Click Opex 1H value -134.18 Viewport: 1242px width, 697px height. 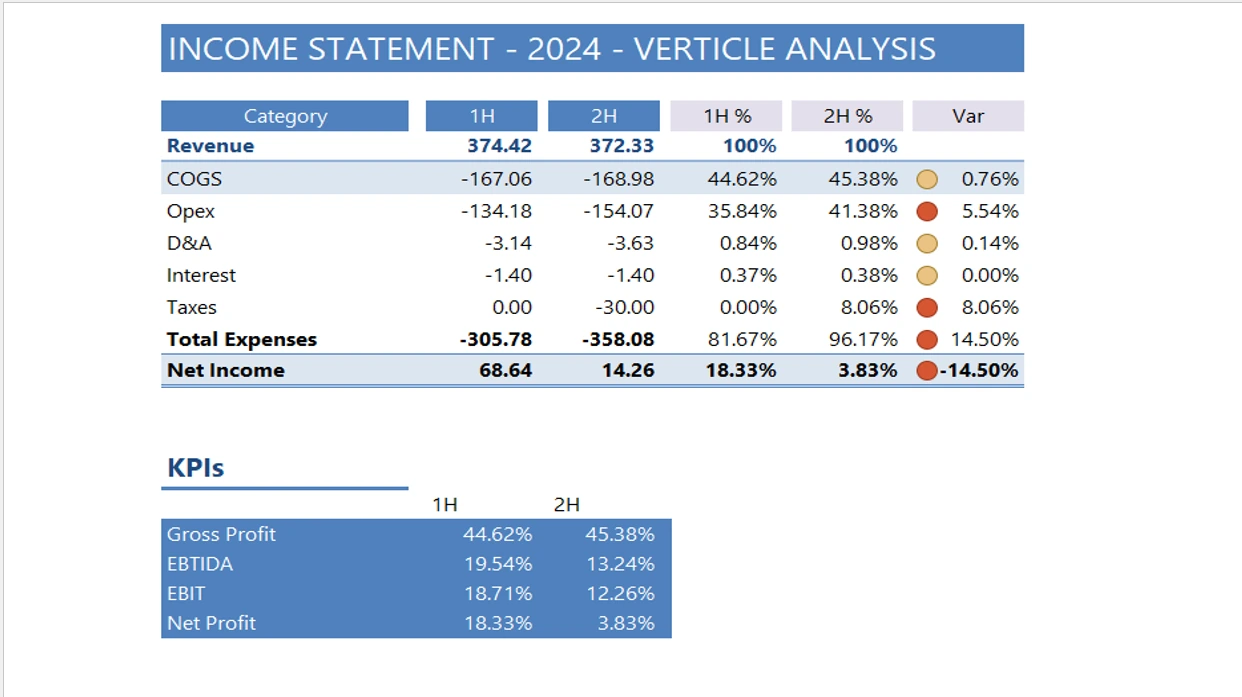[497, 212]
